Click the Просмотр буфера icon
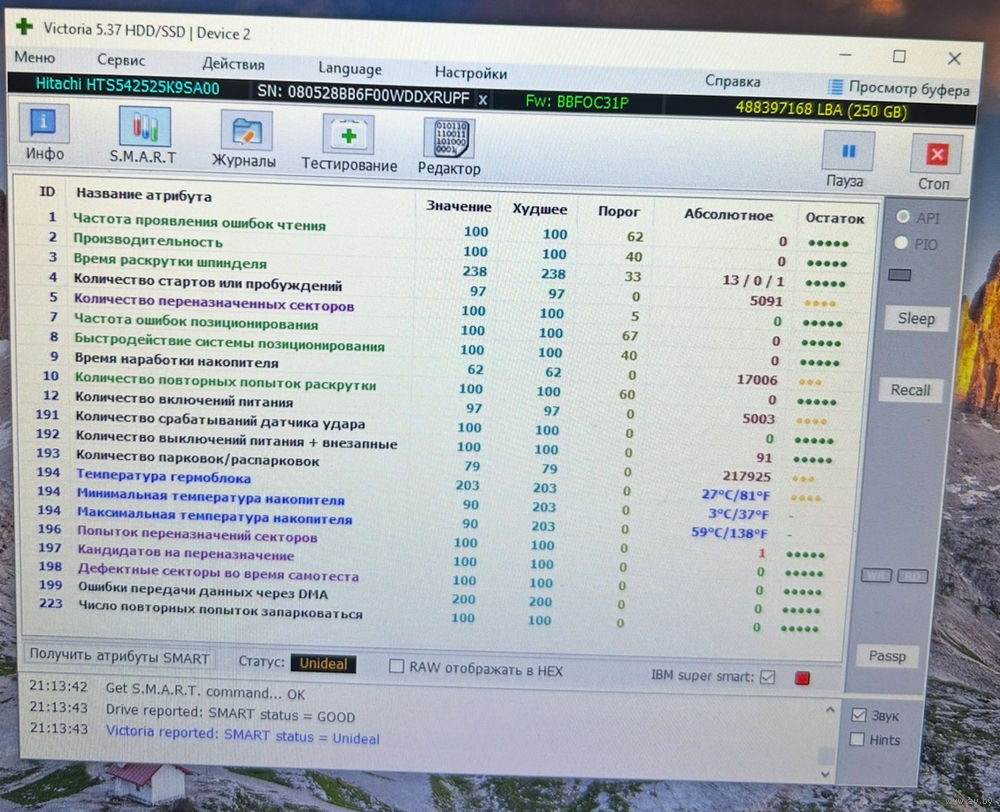This screenshot has width=1000, height=812. (835, 86)
